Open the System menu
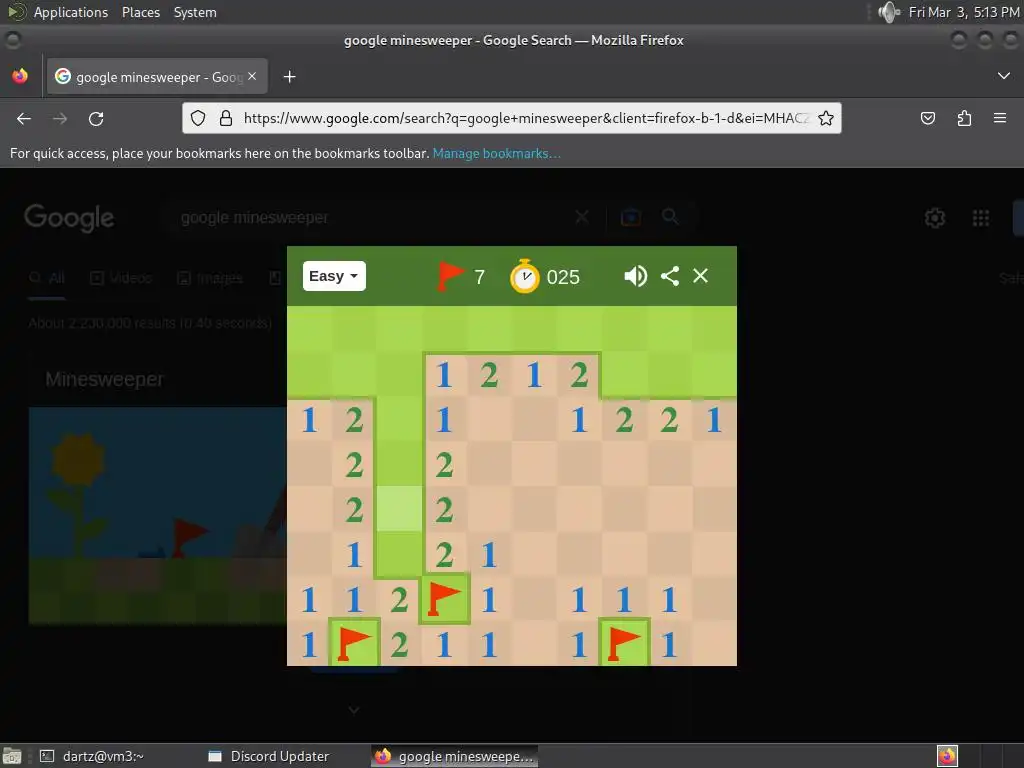 pos(195,12)
